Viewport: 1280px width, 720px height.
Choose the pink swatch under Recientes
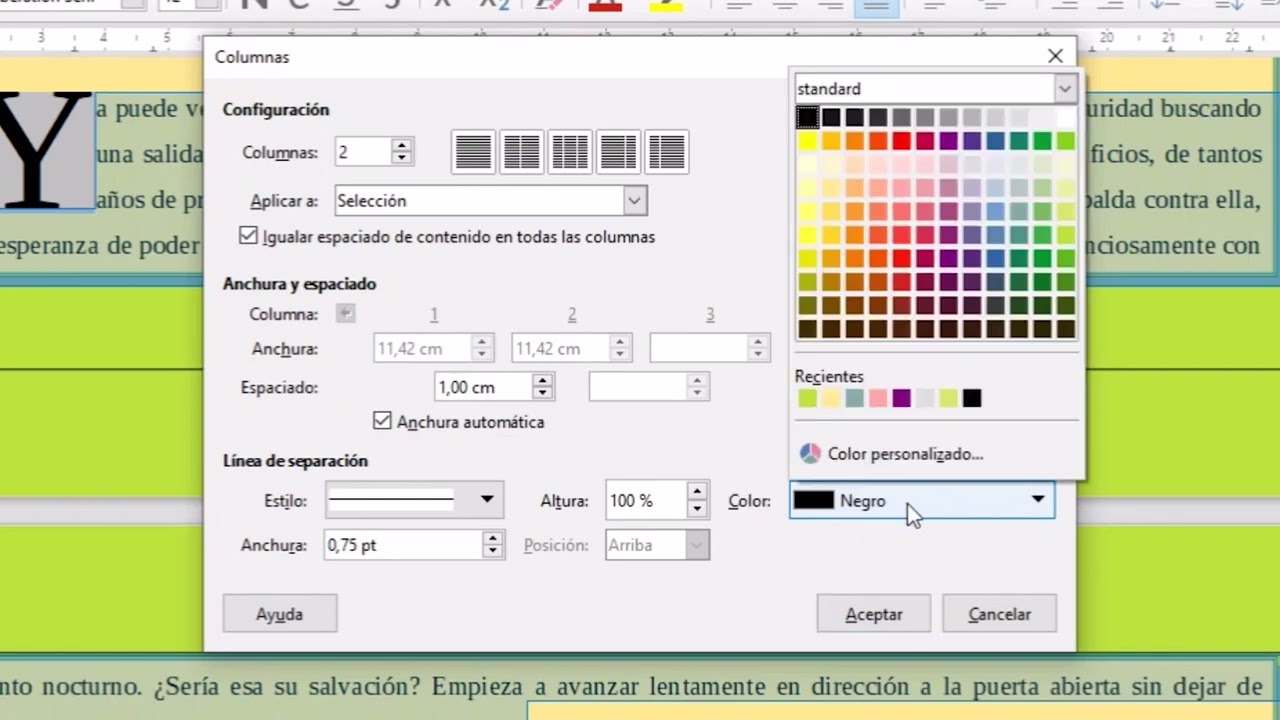click(878, 398)
